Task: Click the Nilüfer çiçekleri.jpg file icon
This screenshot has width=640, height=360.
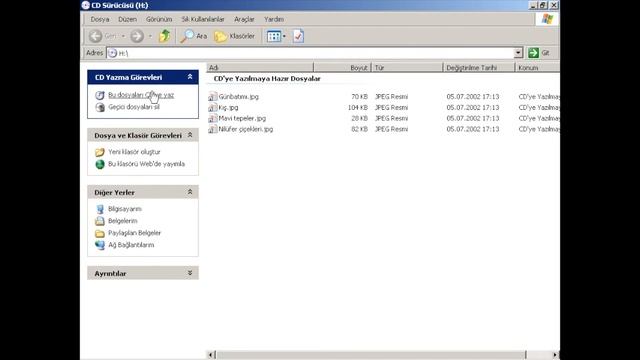Action: point(212,129)
